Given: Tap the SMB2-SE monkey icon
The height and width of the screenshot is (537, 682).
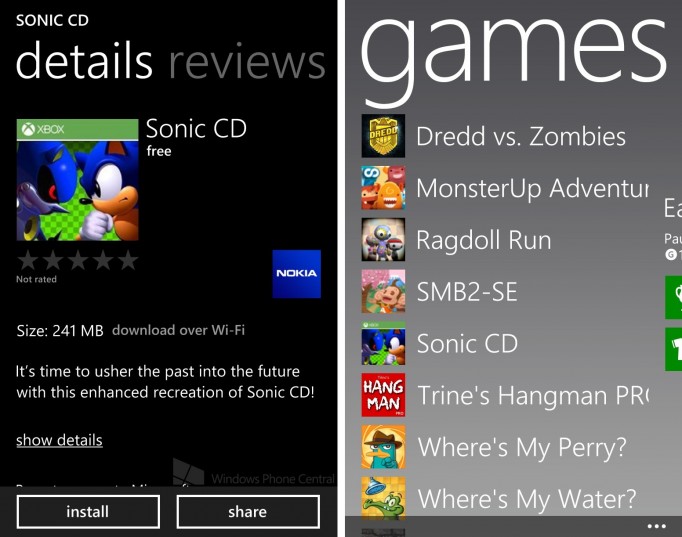Looking at the screenshot, I should click(x=383, y=291).
